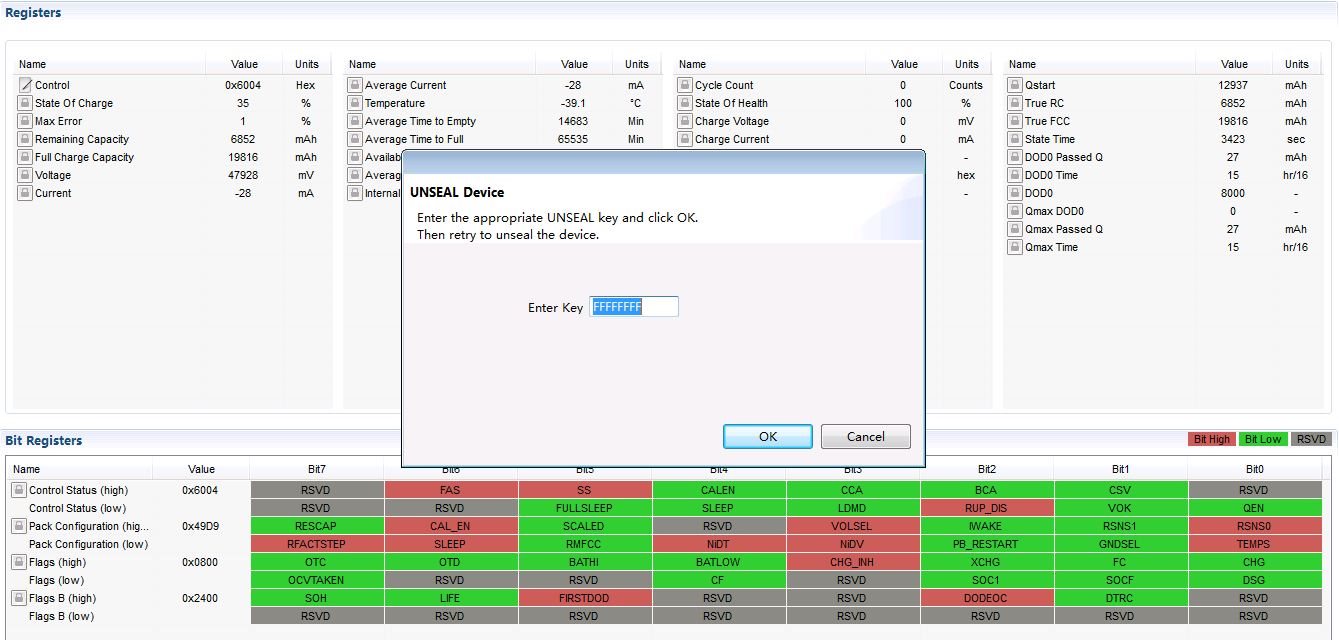The height and width of the screenshot is (640, 1339).
Task: Click lock icon next to True FCC
Action: [x=1015, y=121]
